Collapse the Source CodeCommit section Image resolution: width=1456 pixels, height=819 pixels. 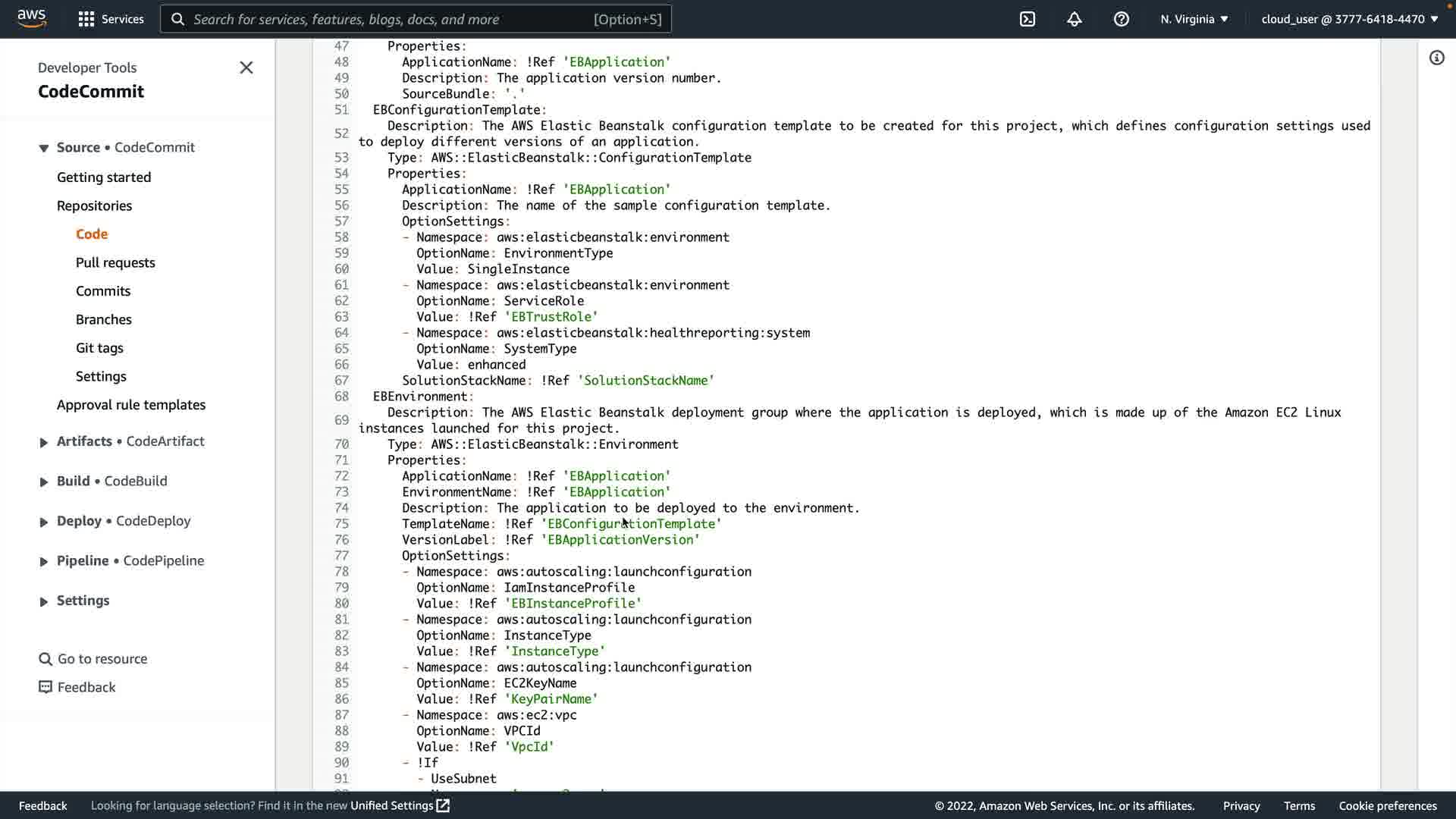pyautogui.click(x=44, y=148)
